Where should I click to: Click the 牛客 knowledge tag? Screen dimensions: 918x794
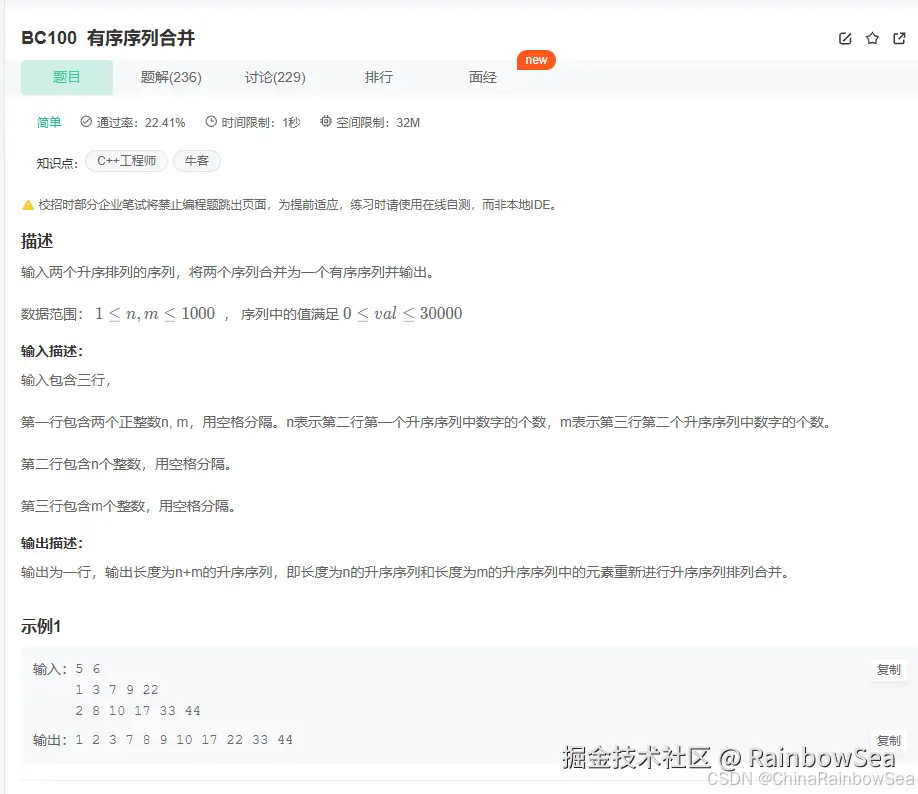coord(196,161)
